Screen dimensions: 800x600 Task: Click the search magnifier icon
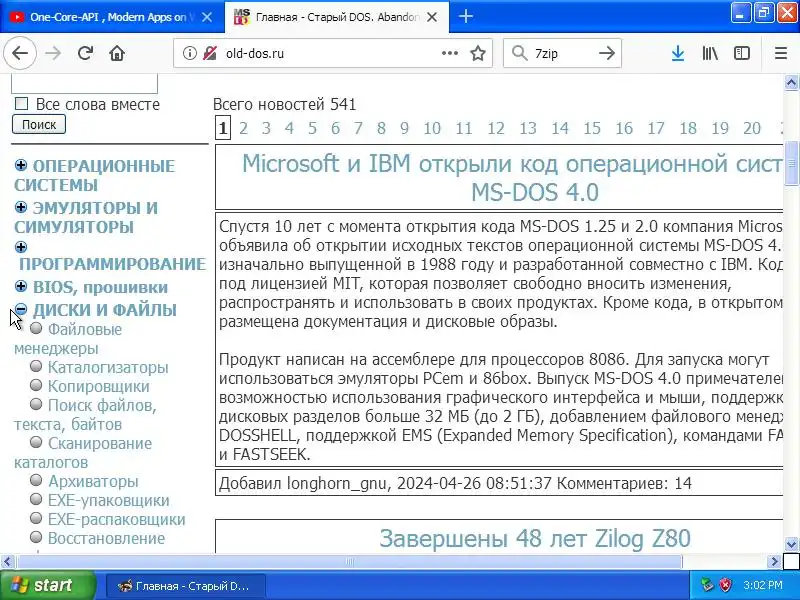(x=519, y=53)
